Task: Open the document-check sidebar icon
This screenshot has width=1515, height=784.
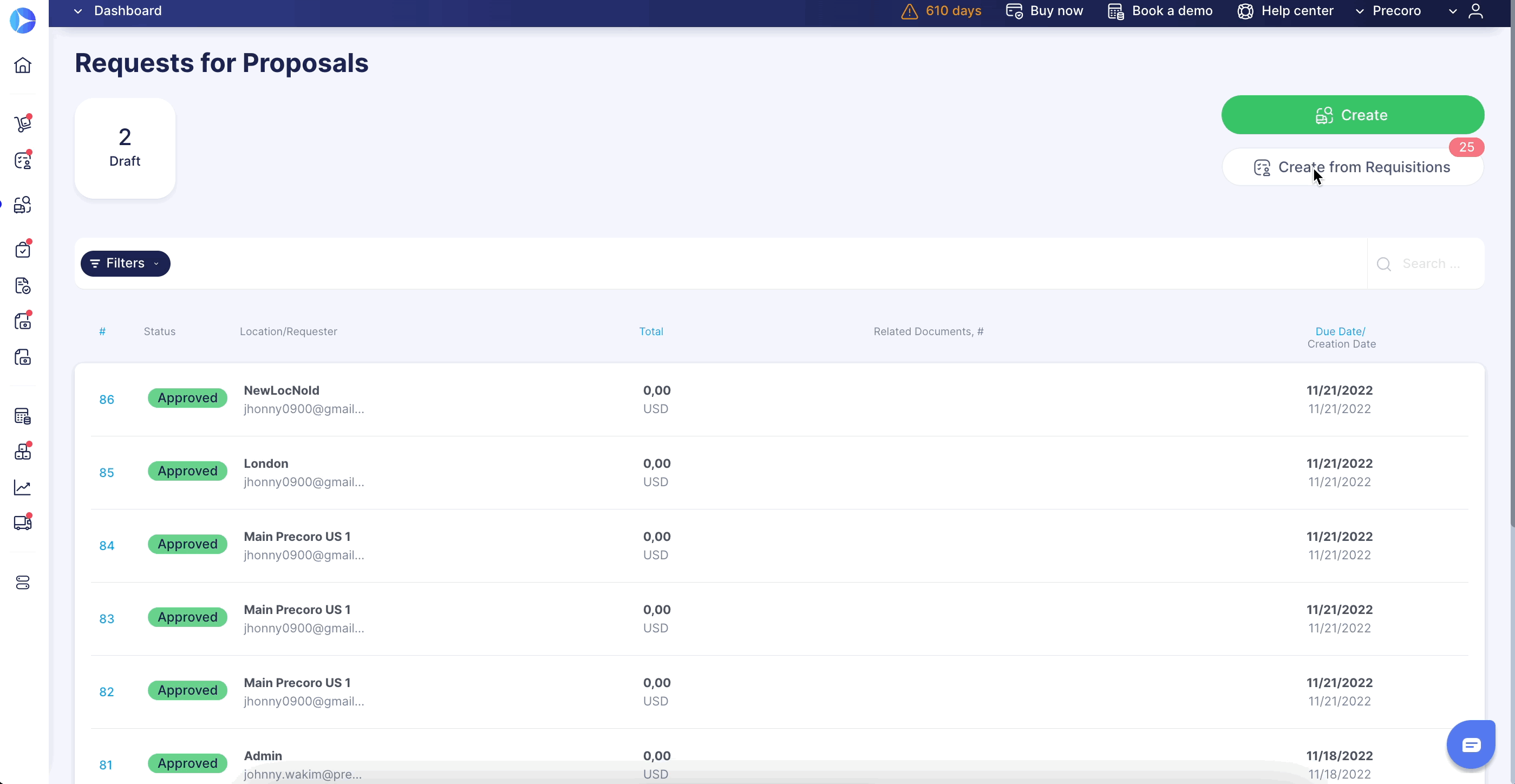Action: [23, 286]
